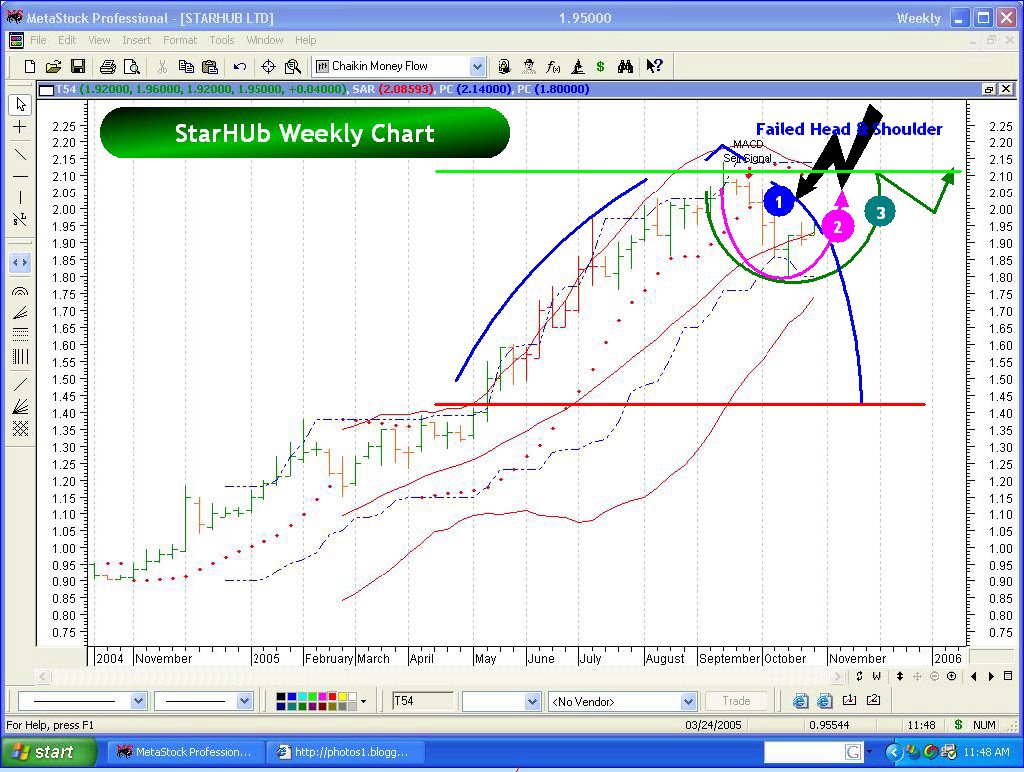Paste from clipboard using paste icon
This screenshot has height=772, width=1024.
click(x=210, y=66)
